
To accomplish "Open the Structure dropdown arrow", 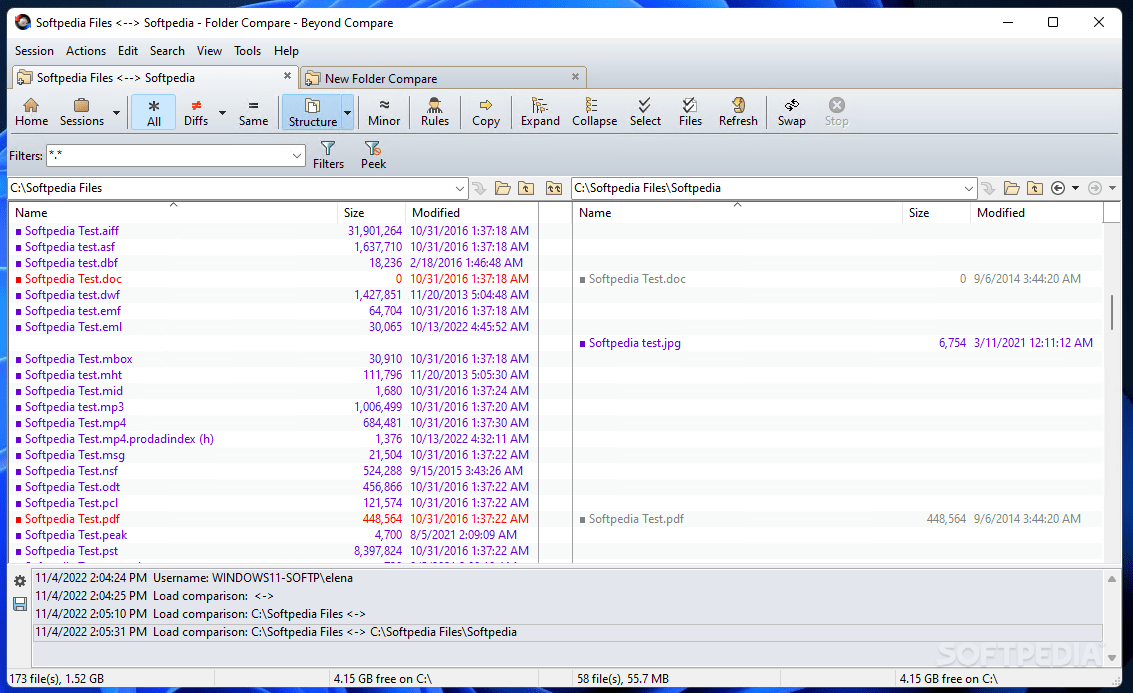I will (348, 113).
